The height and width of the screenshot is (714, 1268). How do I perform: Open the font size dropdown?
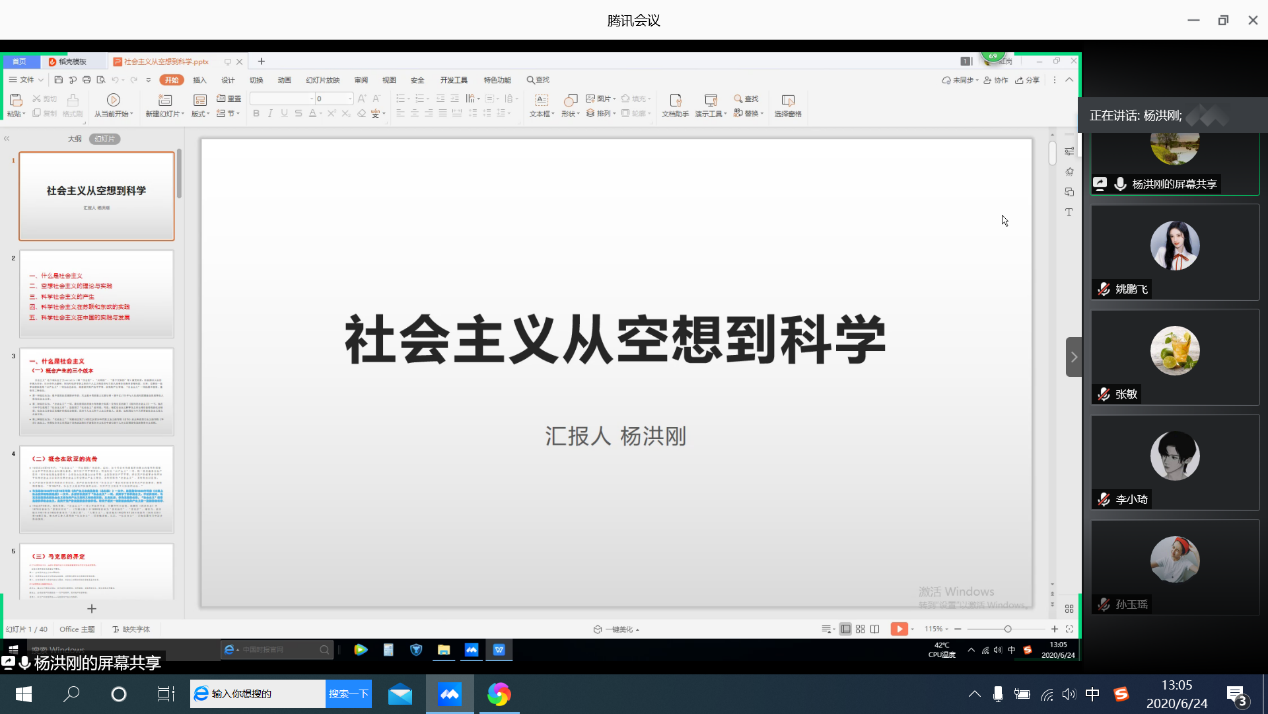pyautogui.click(x=350, y=99)
